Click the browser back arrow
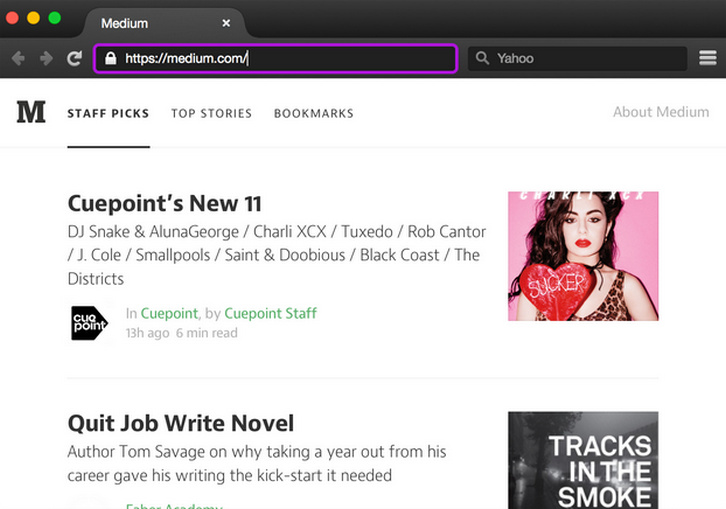Viewport: 726px width, 509px height. pyautogui.click(x=18, y=59)
